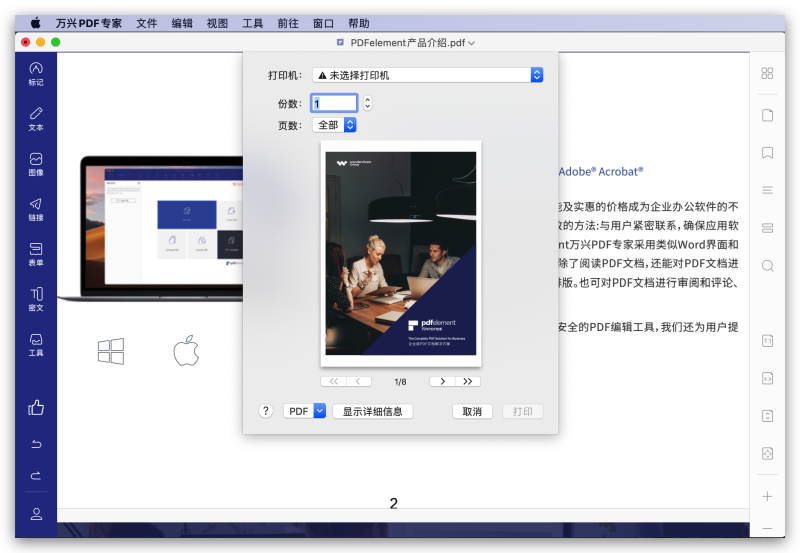Expand the PDF options dropdown
This screenshot has width=800, height=553.
[305, 411]
